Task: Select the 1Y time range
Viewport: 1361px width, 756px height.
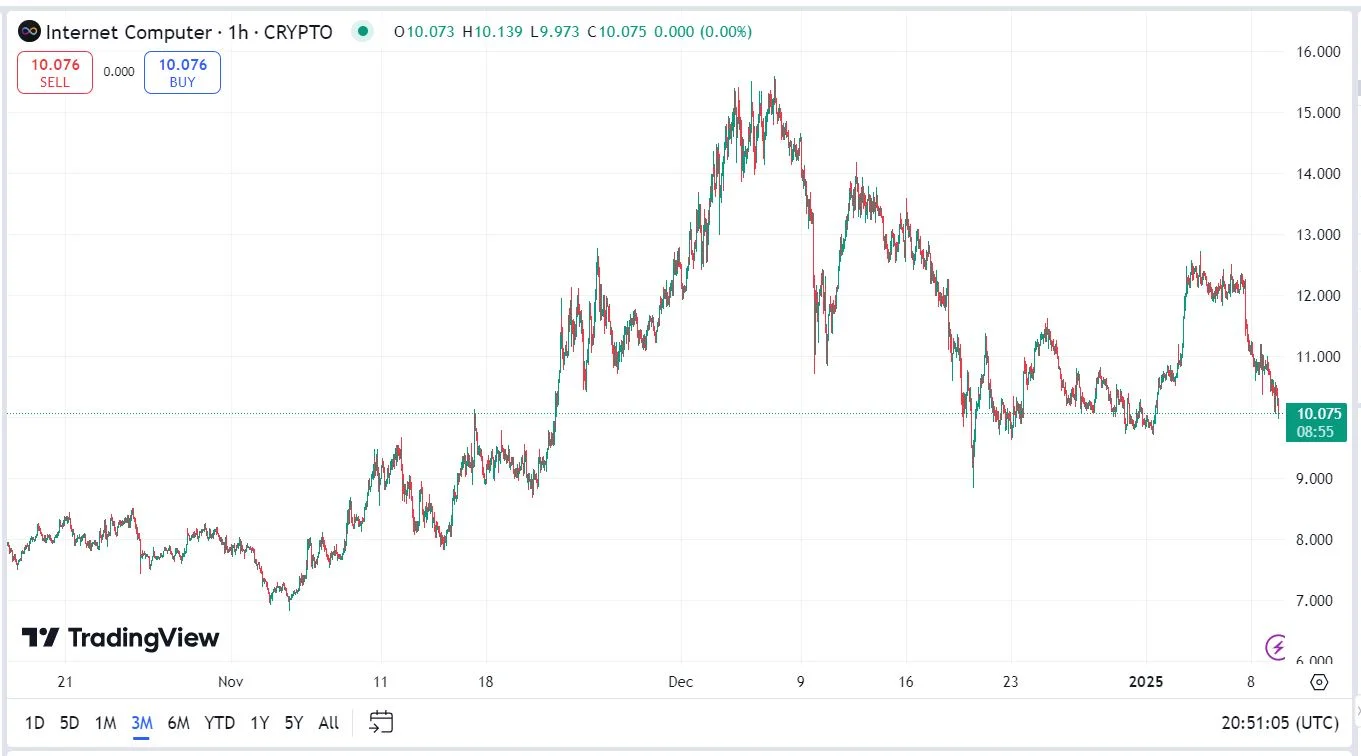Action: 259,722
